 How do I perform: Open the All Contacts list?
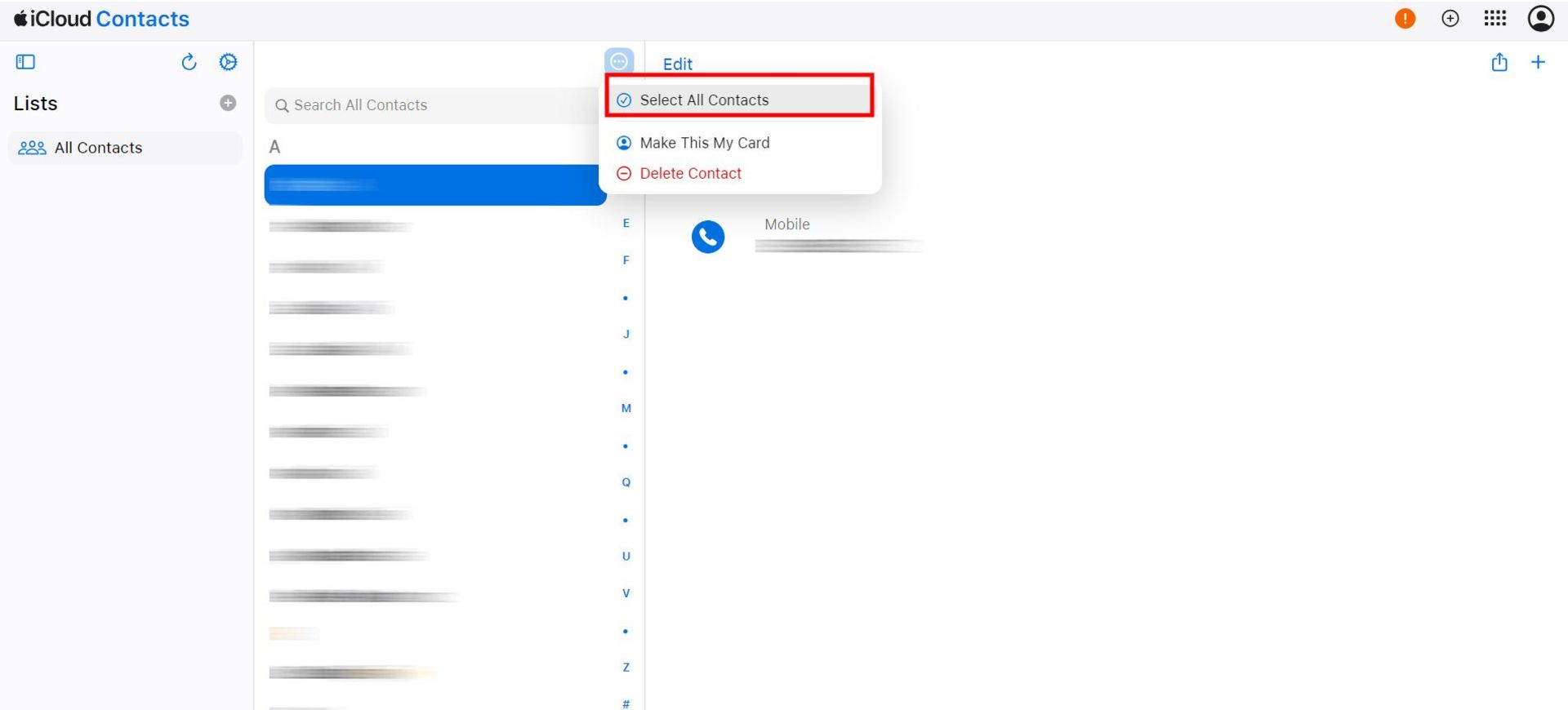[x=125, y=148]
